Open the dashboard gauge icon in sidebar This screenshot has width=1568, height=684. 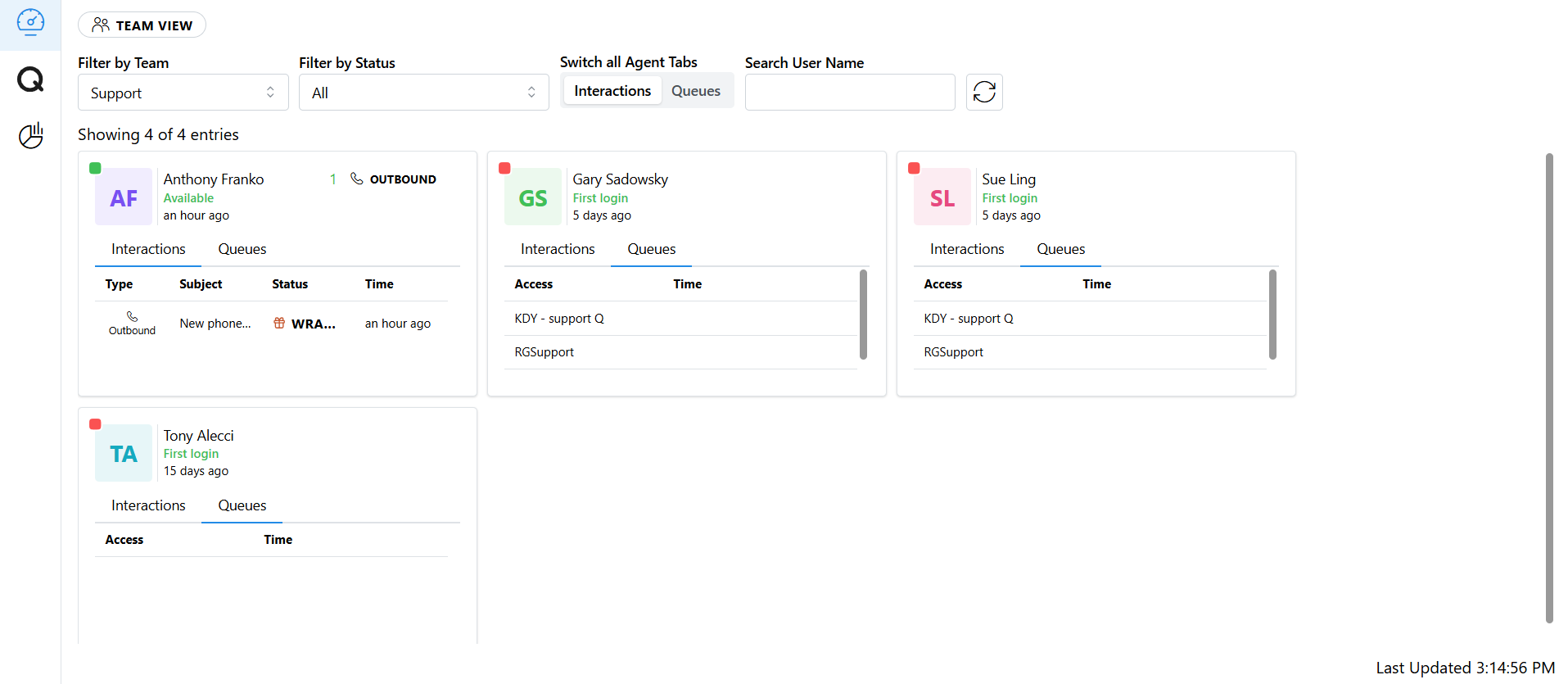30,22
